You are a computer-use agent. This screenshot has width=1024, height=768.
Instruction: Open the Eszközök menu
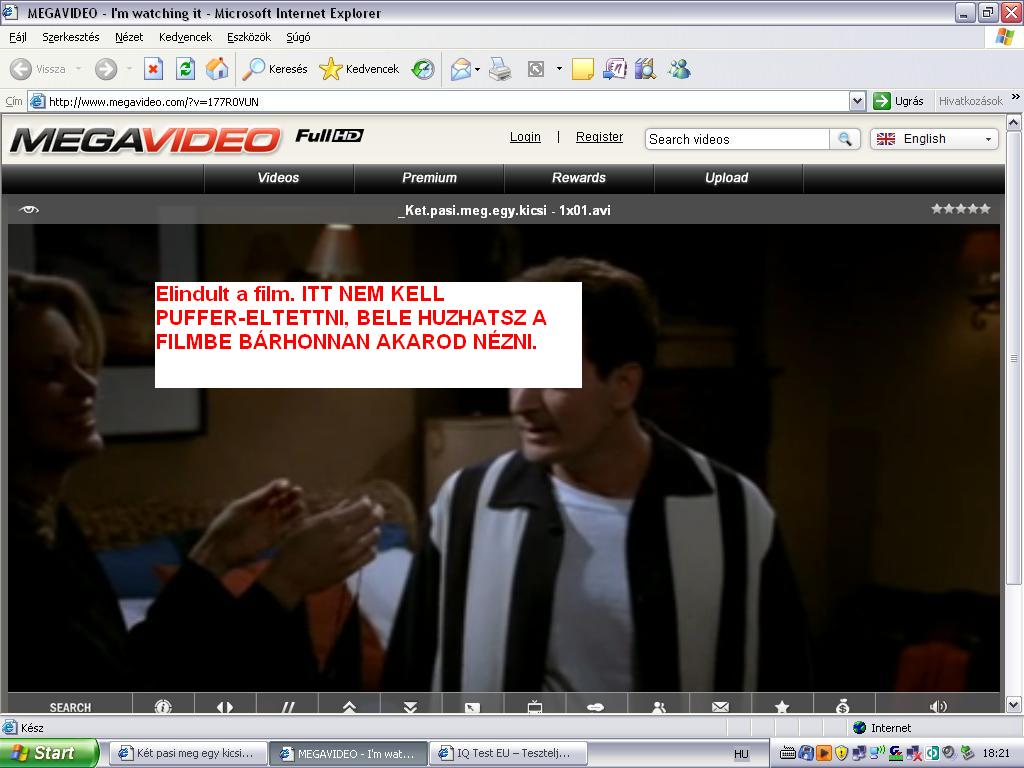[x=249, y=37]
